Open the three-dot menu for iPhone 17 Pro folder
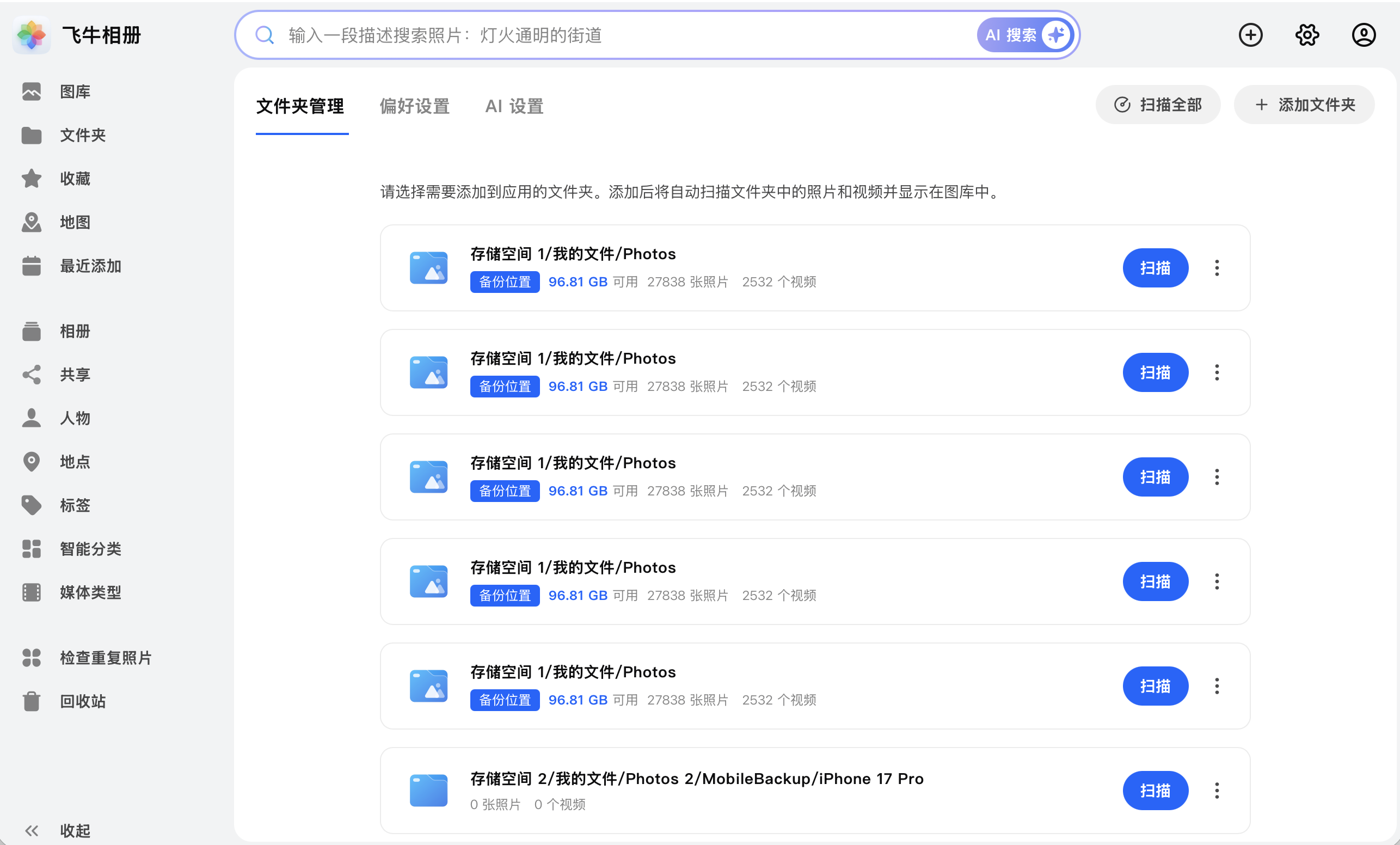The width and height of the screenshot is (1400, 845). tap(1217, 790)
